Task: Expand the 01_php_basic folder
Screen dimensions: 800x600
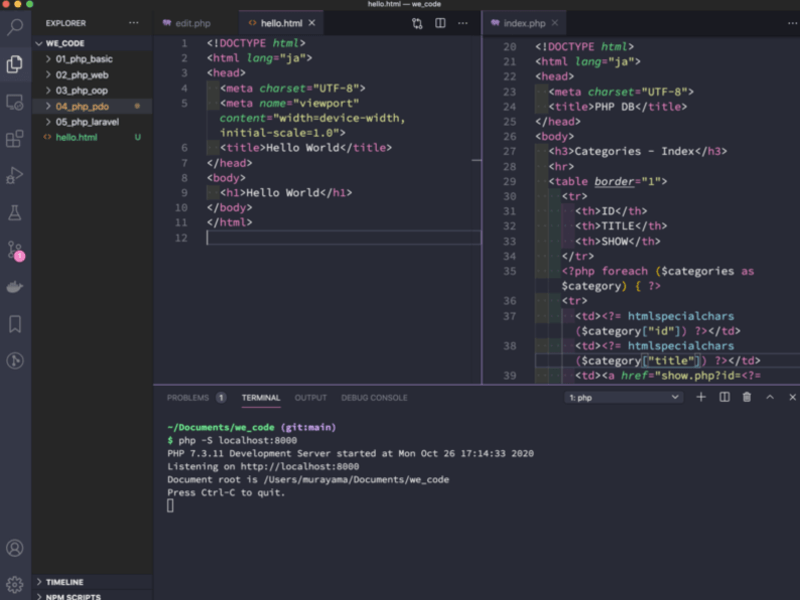Action: [84, 59]
